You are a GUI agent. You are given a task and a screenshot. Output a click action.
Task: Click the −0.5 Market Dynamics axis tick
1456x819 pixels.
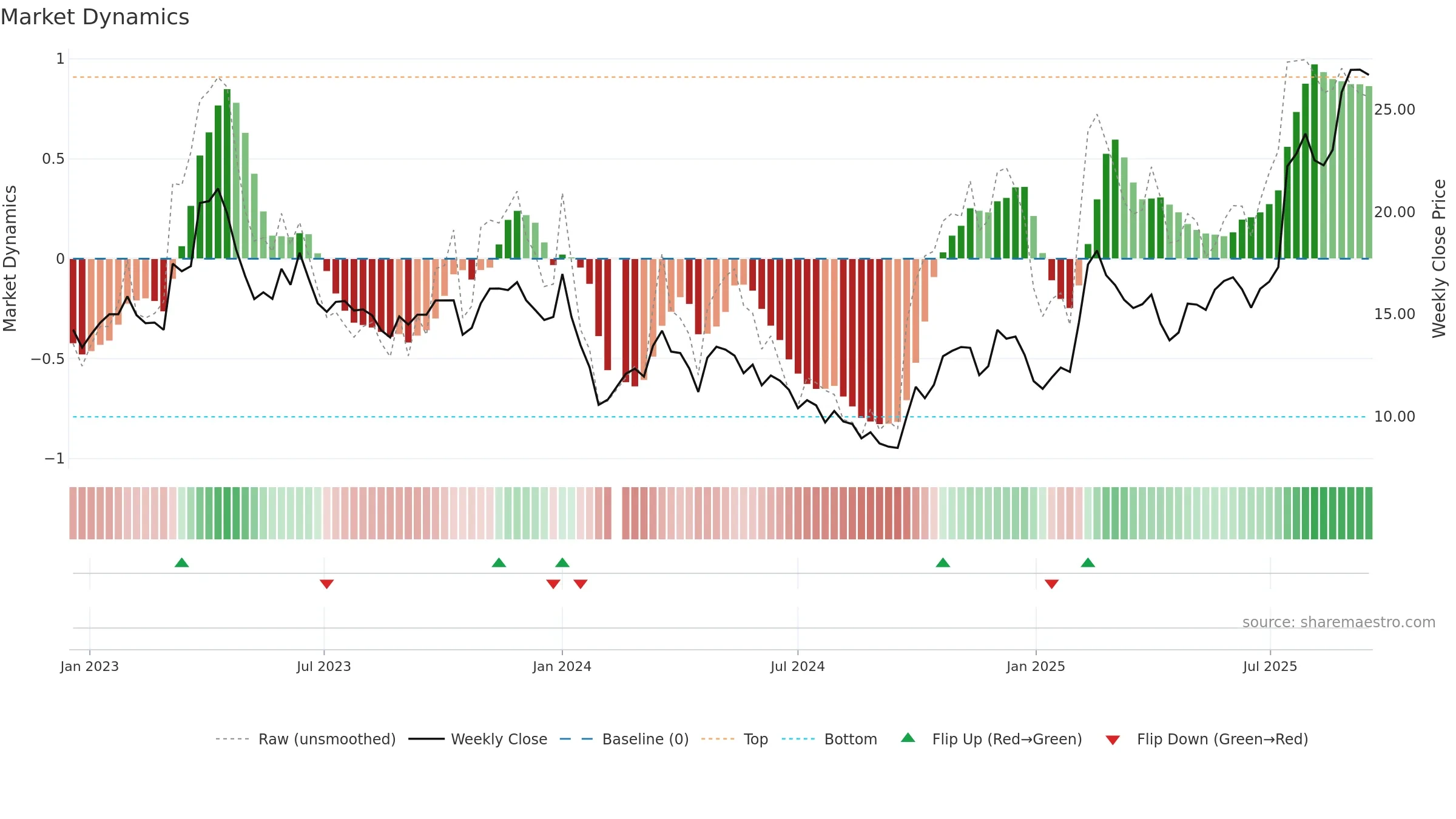coord(47,359)
